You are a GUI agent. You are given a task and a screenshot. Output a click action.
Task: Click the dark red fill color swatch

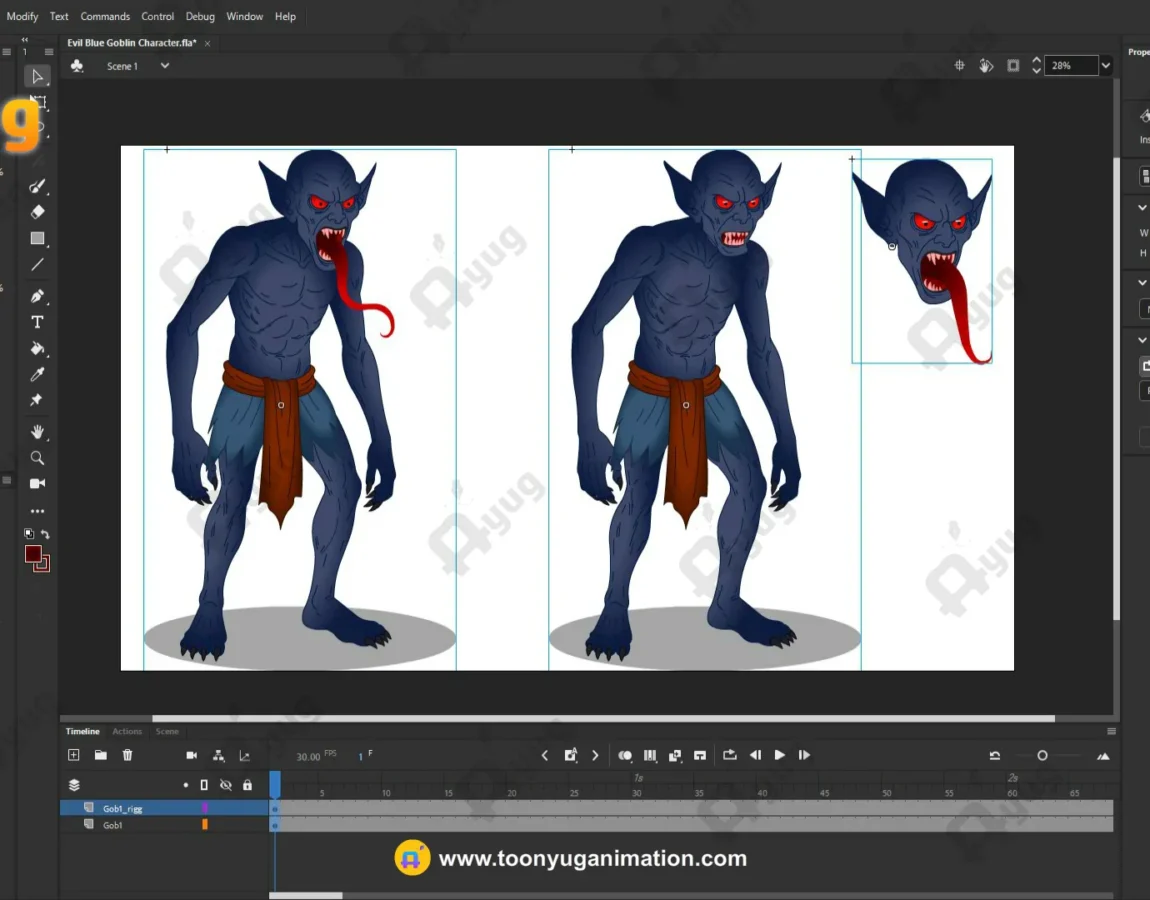tap(33, 554)
